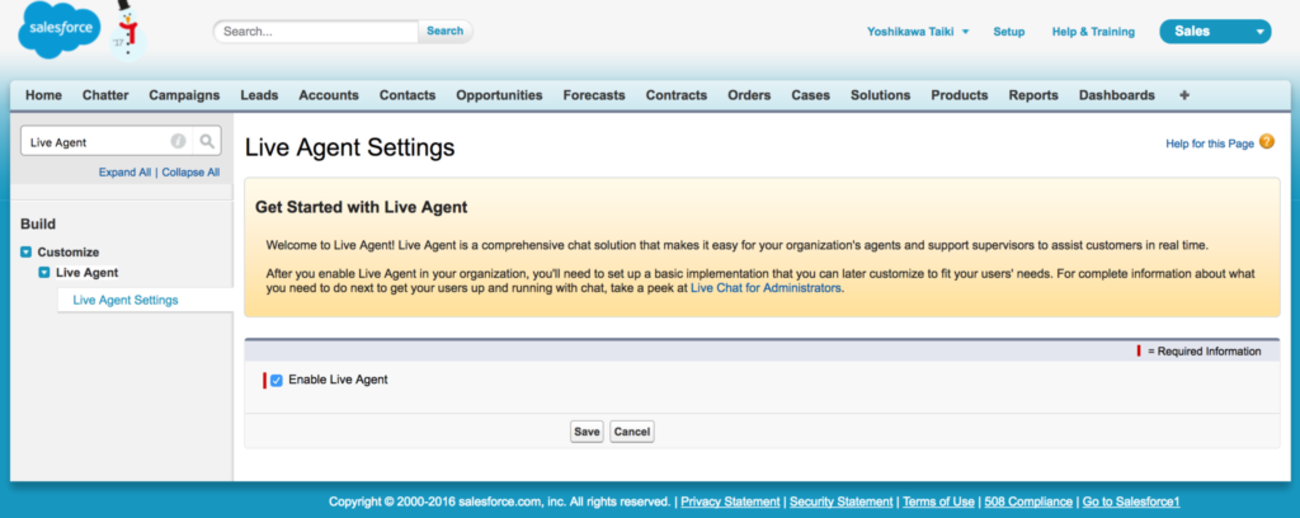Image resolution: width=1300 pixels, height=518 pixels.
Task: Click the Salesforce cloud logo
Action: pos(59,30)
